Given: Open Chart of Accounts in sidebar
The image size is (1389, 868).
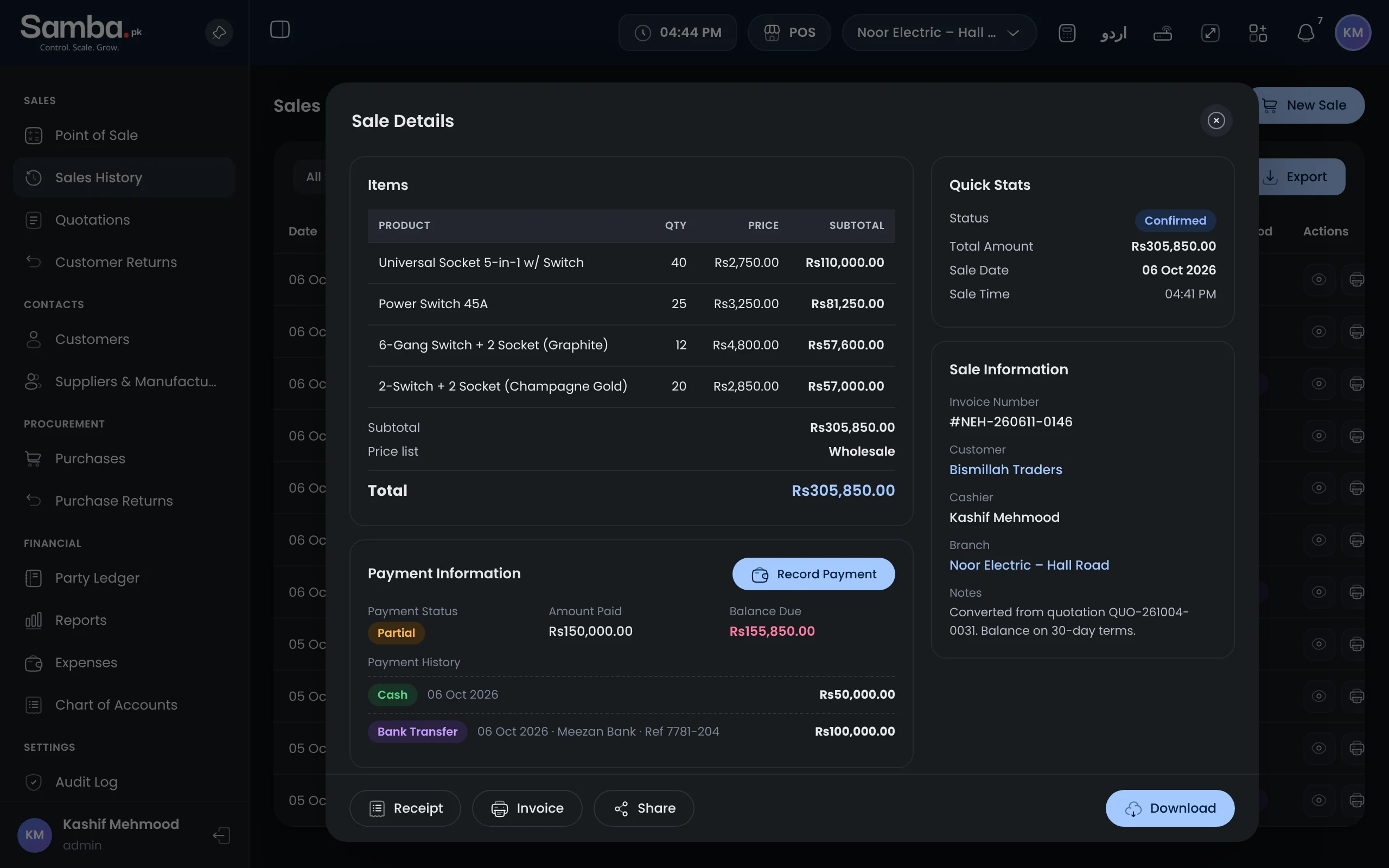Looking at the screenshot, I should pyautogui.click(x=124, y=705).
